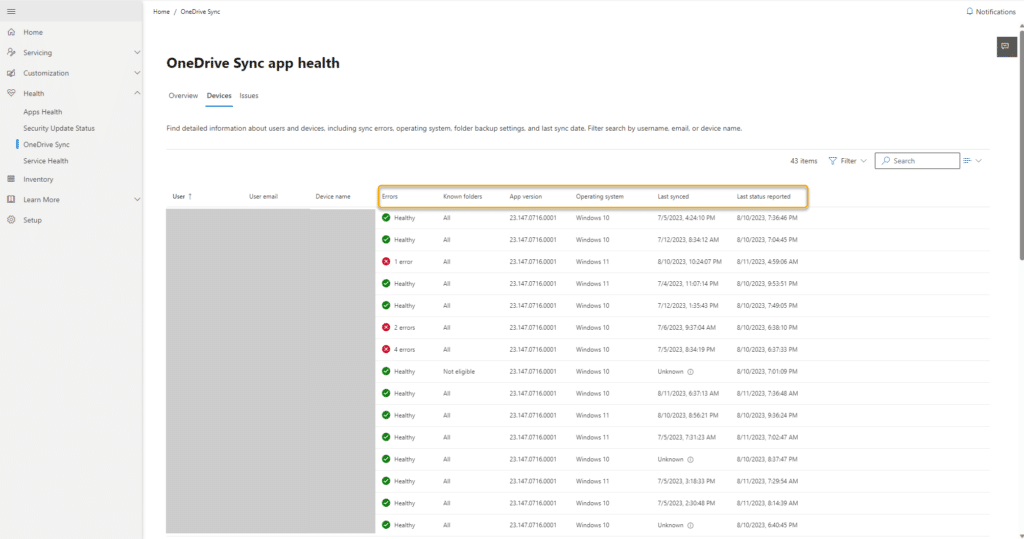
Task: Open Service Health in sidebar
Action: [46, 161]
